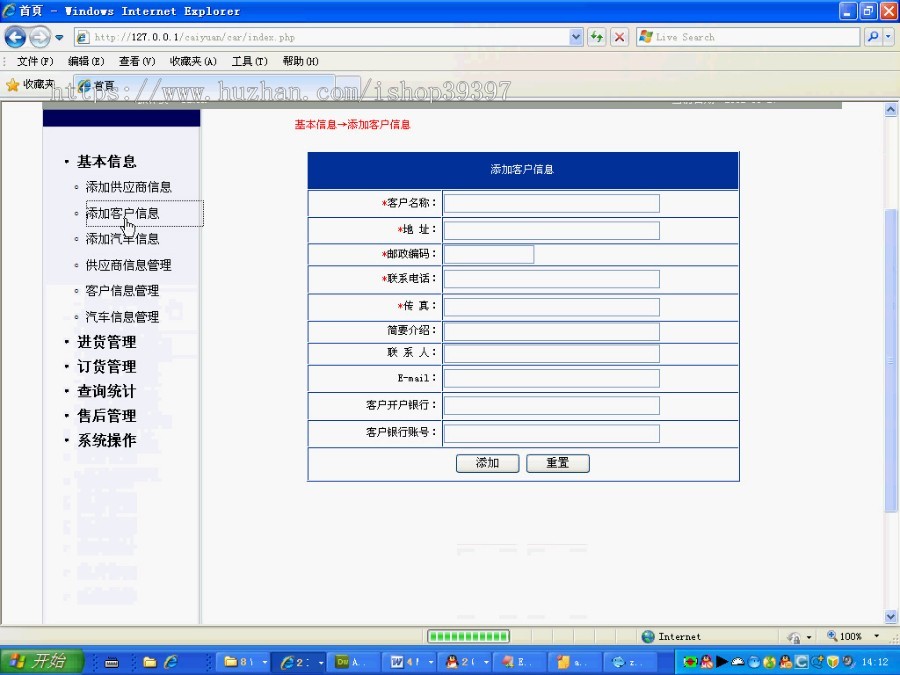The height and width of the screenshot is (675, 900).
Task: Switch to the Dreamweaver taskbar item
Action: point(354,662)
